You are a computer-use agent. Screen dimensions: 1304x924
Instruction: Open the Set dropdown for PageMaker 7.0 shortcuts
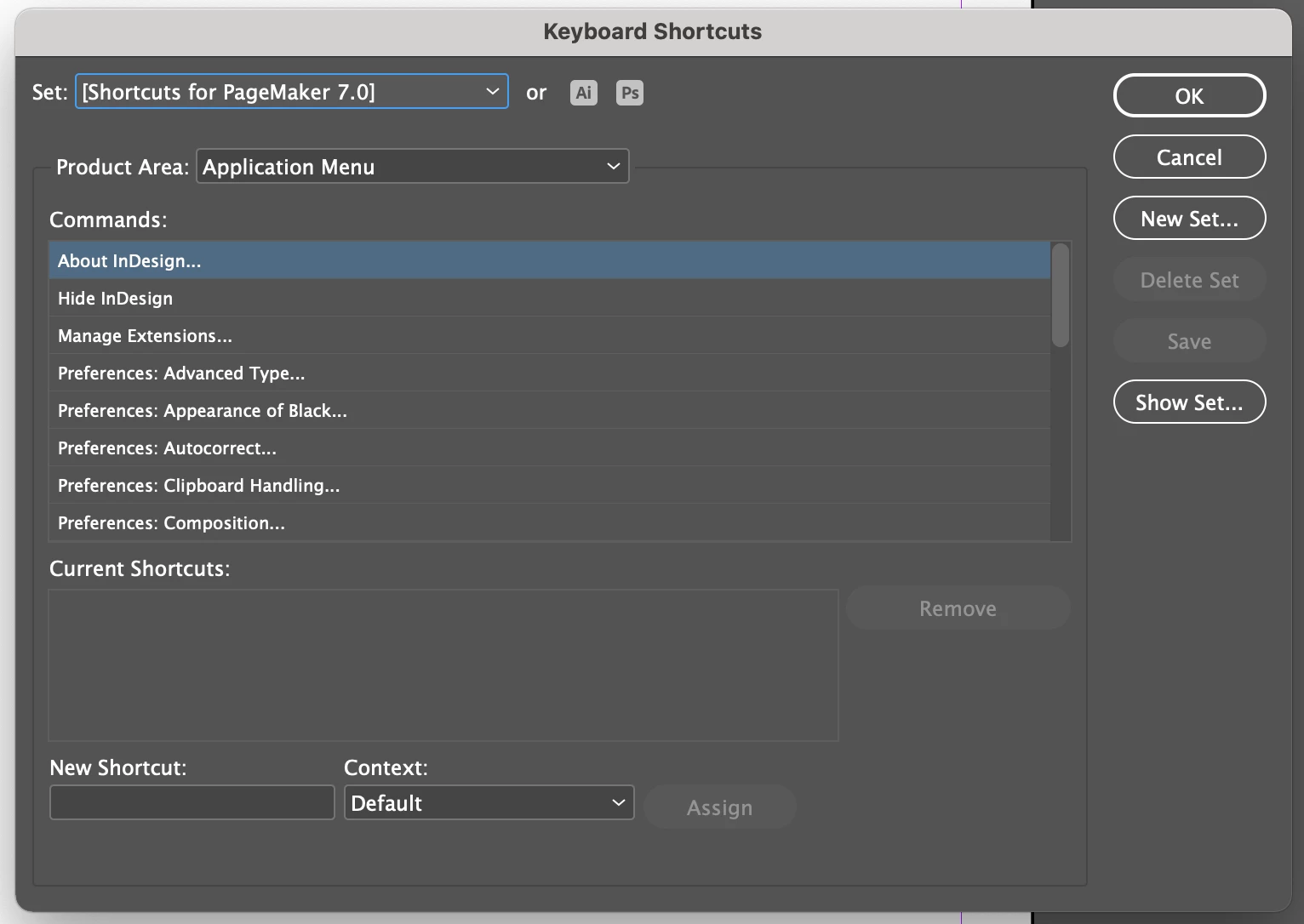coord(292,91)
